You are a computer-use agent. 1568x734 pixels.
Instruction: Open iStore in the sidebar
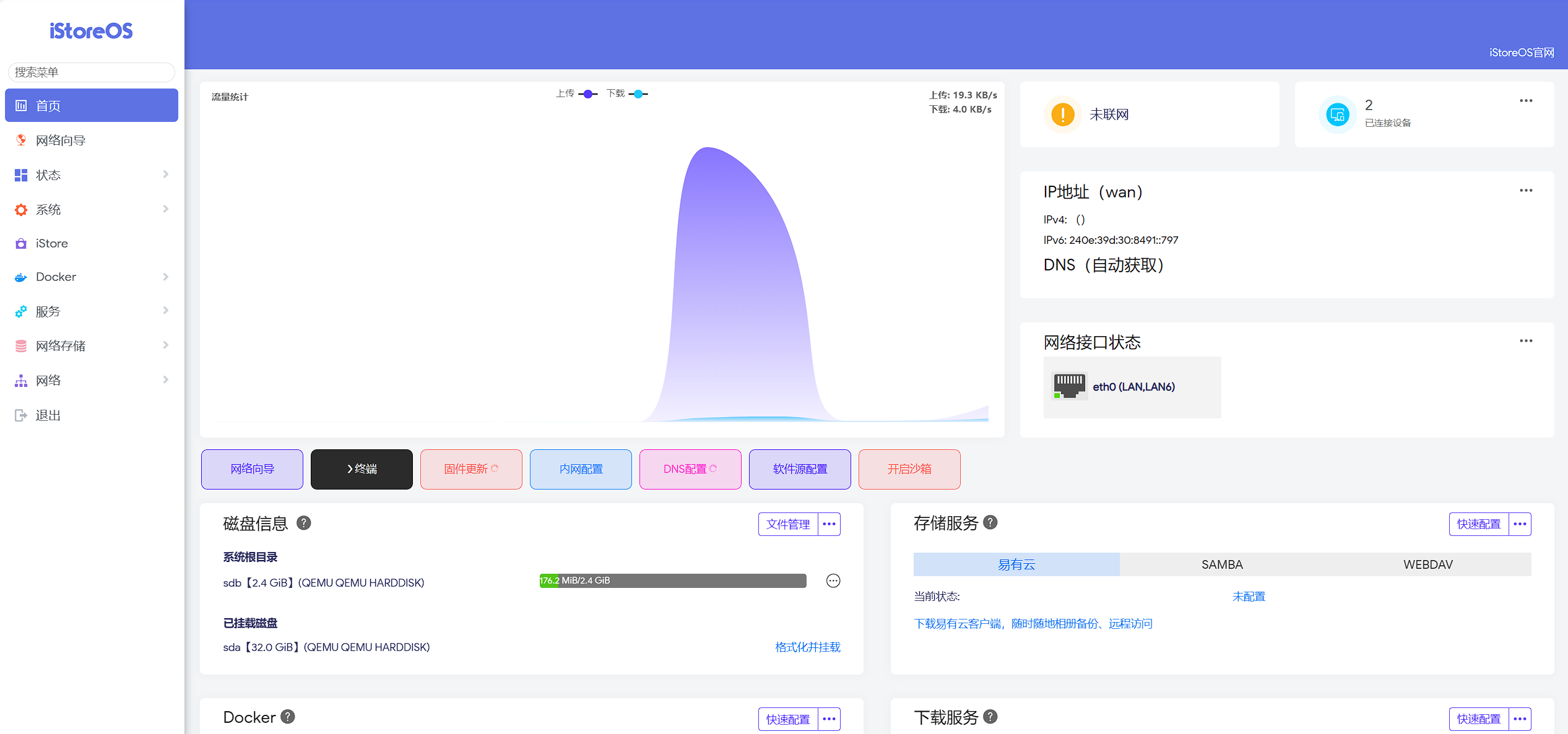coord(52,243)
